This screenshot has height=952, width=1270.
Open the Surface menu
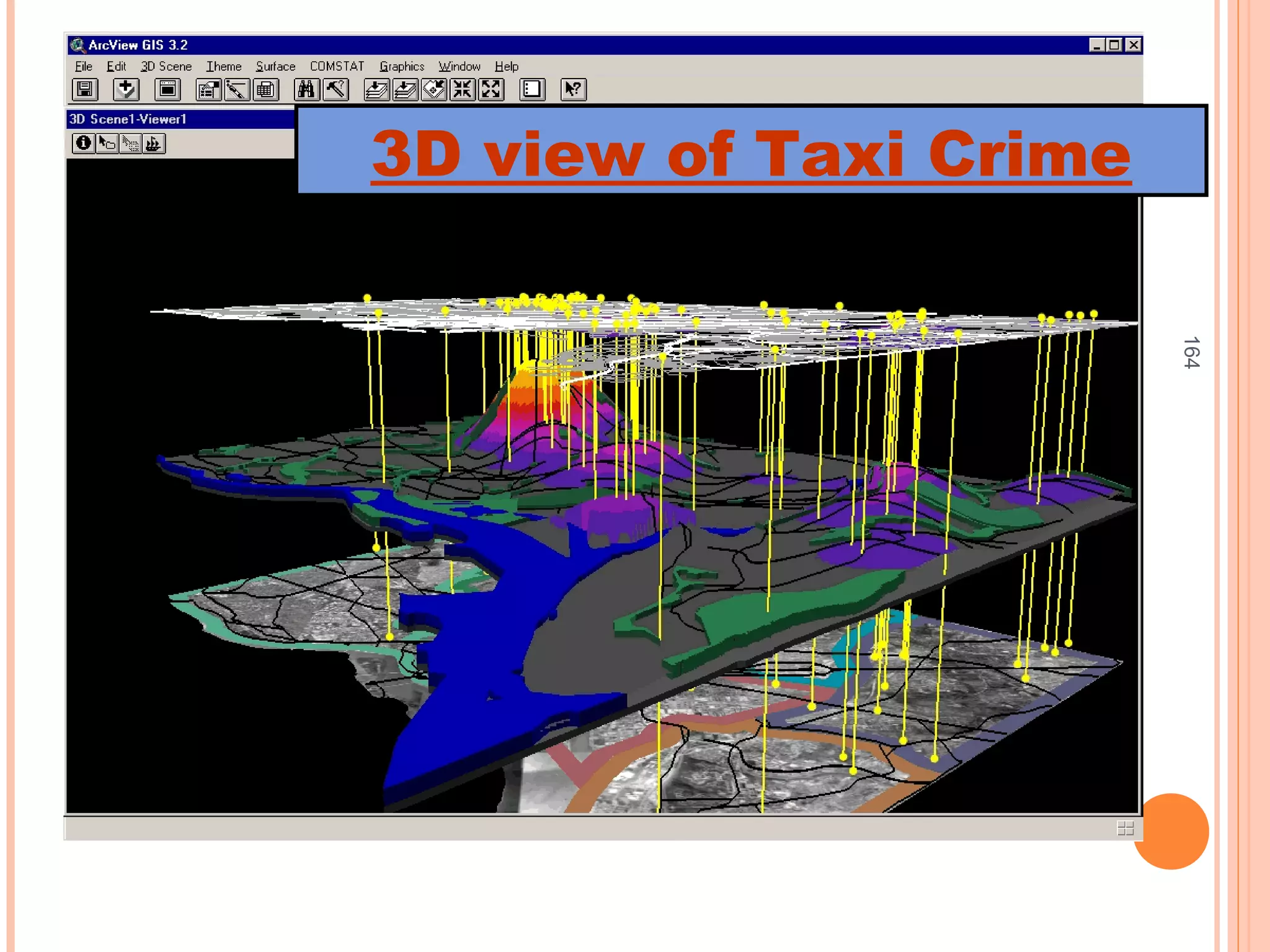[x=276, y=66]
